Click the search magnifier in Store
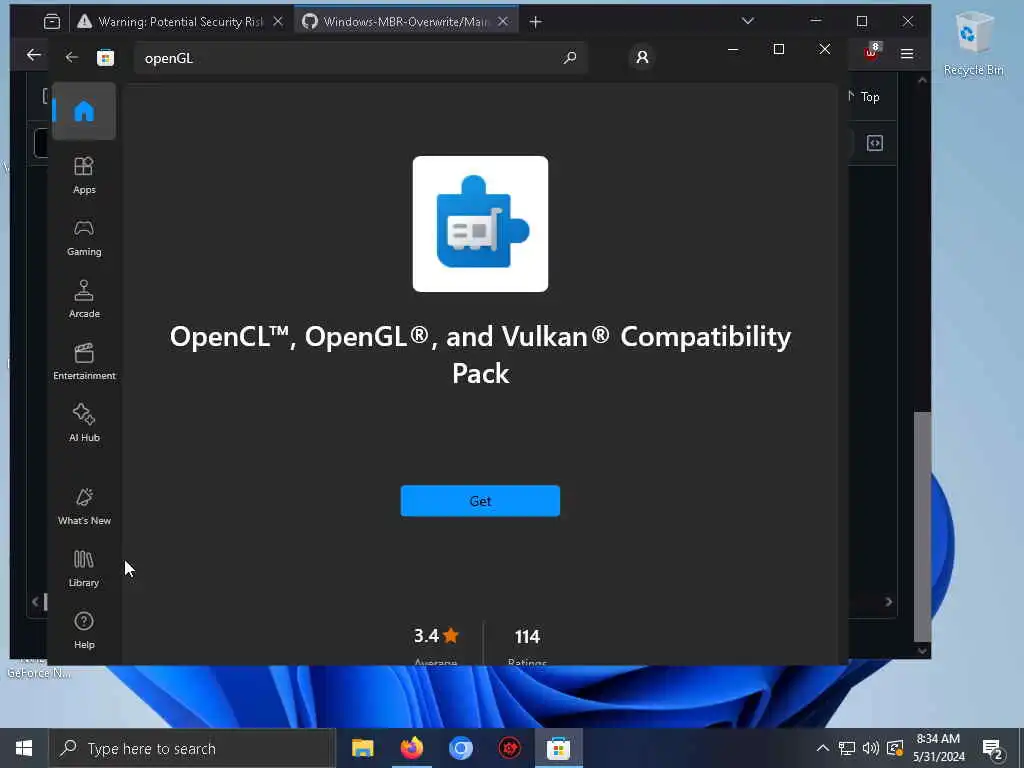The width and height of the screenshot is (1024, 768). 569,57
